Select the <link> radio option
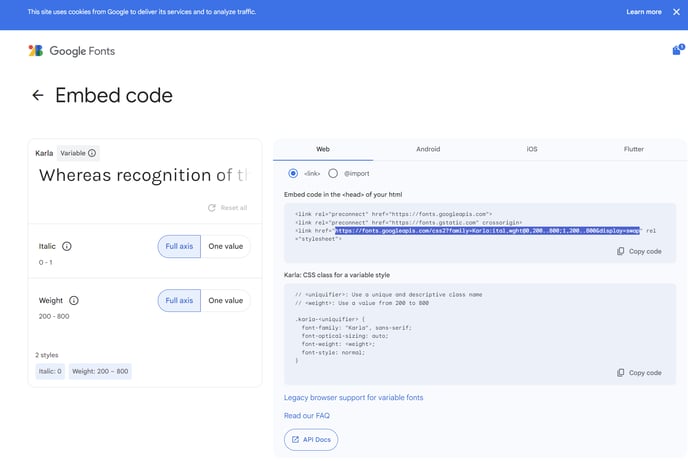This screenshot has height=461, width=688. (293, 173)
